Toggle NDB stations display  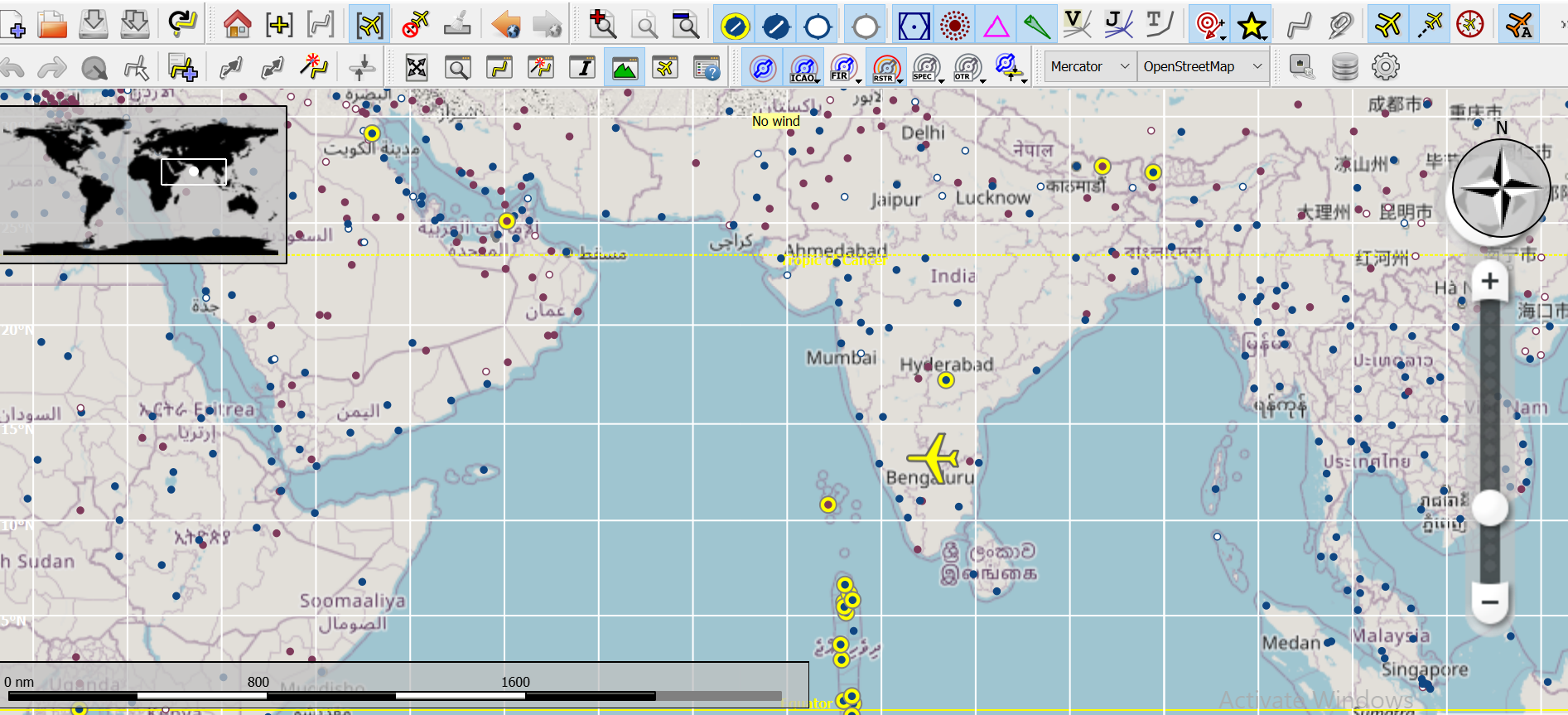pos(954,26)
